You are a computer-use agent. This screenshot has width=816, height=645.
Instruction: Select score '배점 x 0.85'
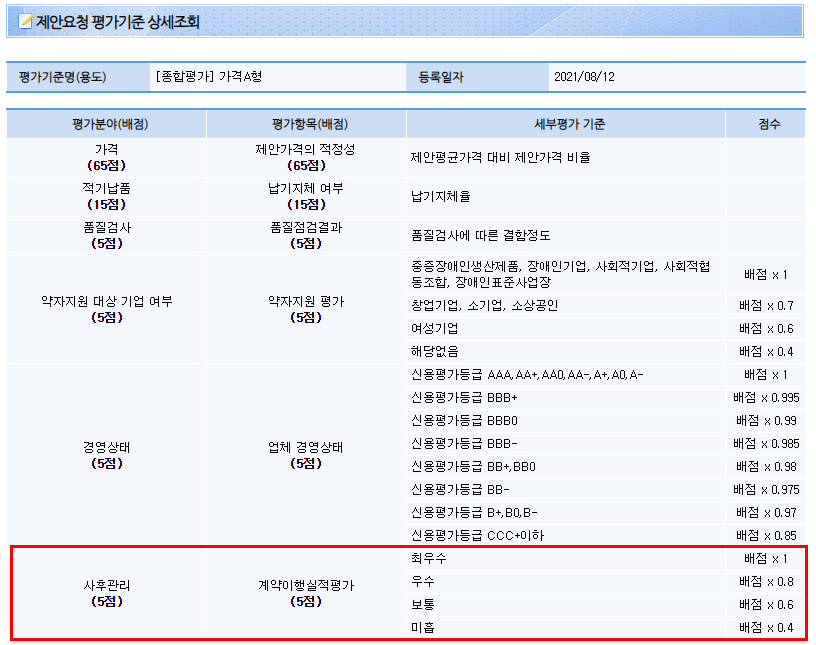(766, 535)
